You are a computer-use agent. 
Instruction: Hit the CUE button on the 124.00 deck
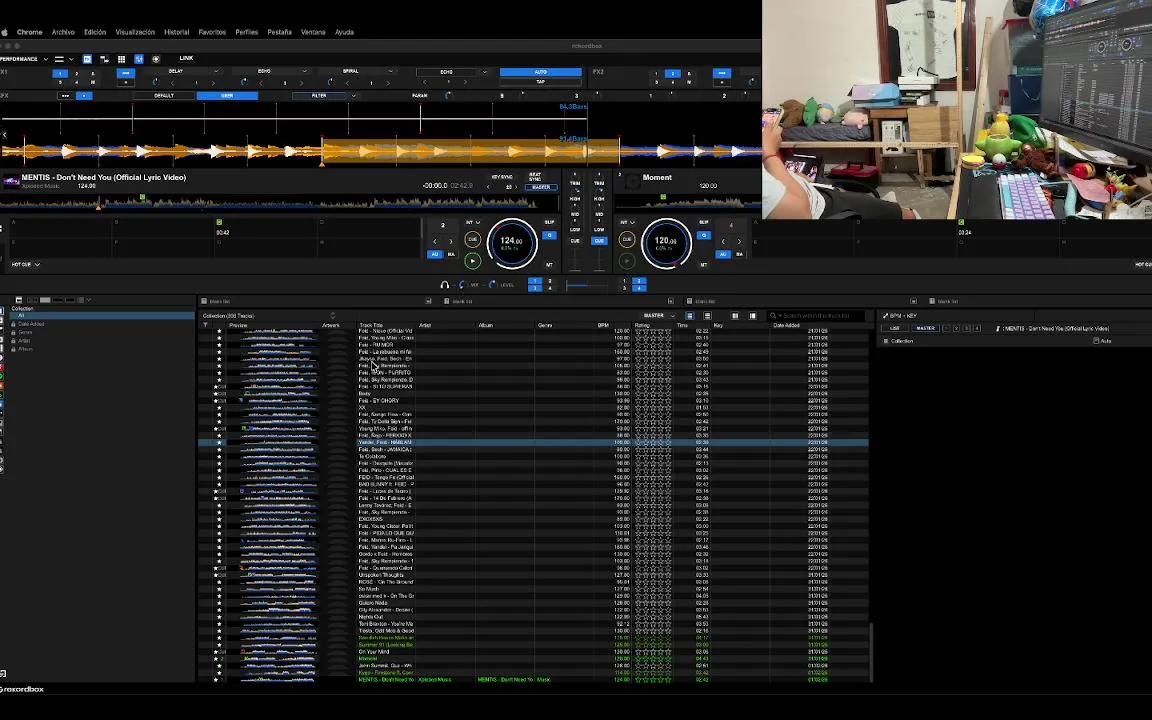click(472, 240)
